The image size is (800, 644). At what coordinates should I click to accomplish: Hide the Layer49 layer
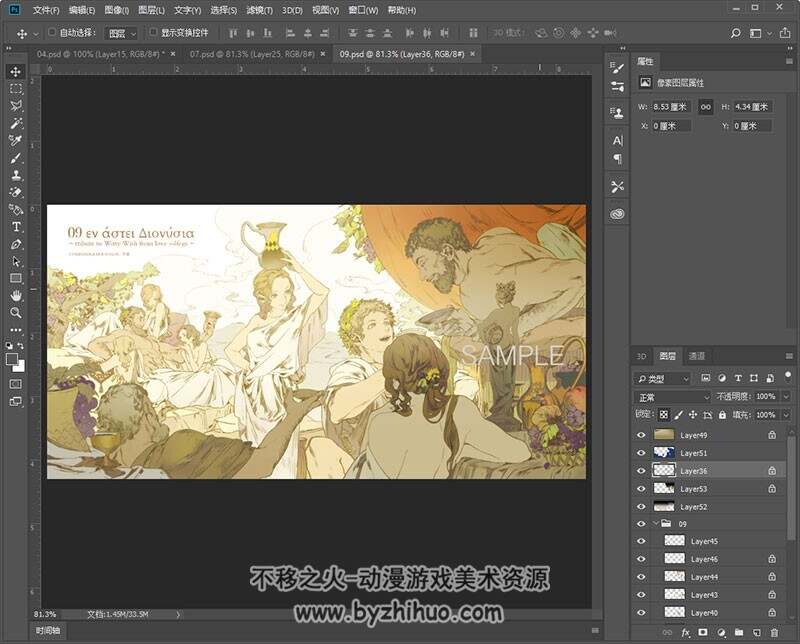coord(641,435)
